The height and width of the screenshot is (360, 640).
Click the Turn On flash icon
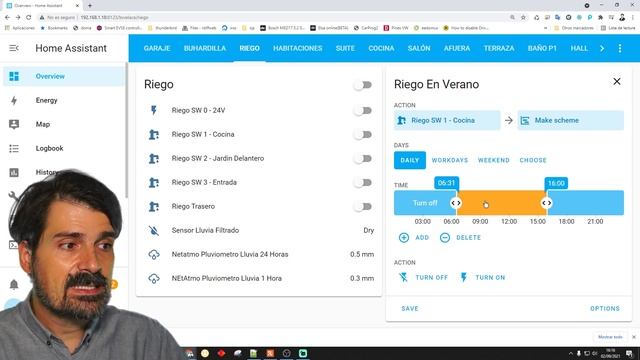[x=464, y=278]
